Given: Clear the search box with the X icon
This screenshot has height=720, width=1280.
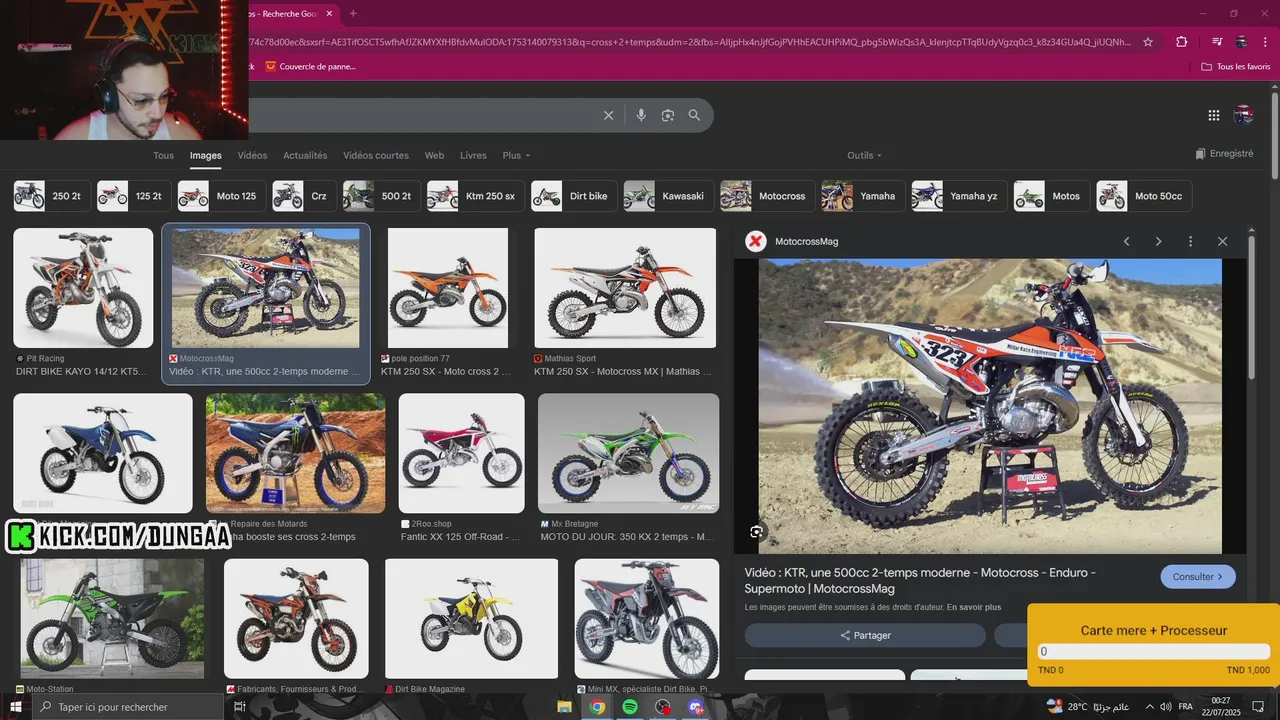Looking at the screenshot, I should click(608, 115).
